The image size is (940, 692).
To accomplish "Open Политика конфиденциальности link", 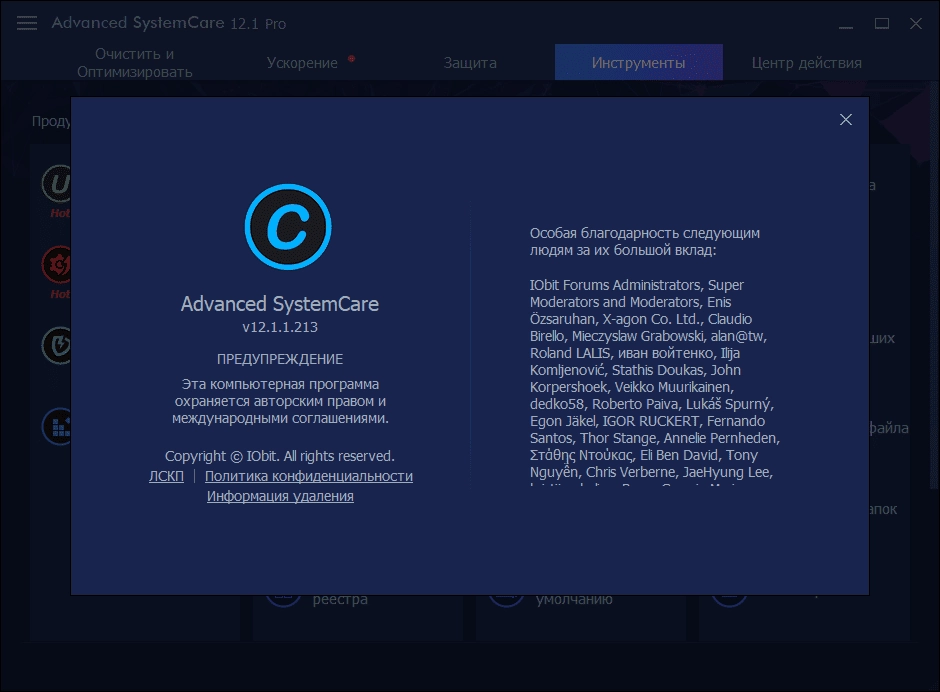I will (309, 476).
